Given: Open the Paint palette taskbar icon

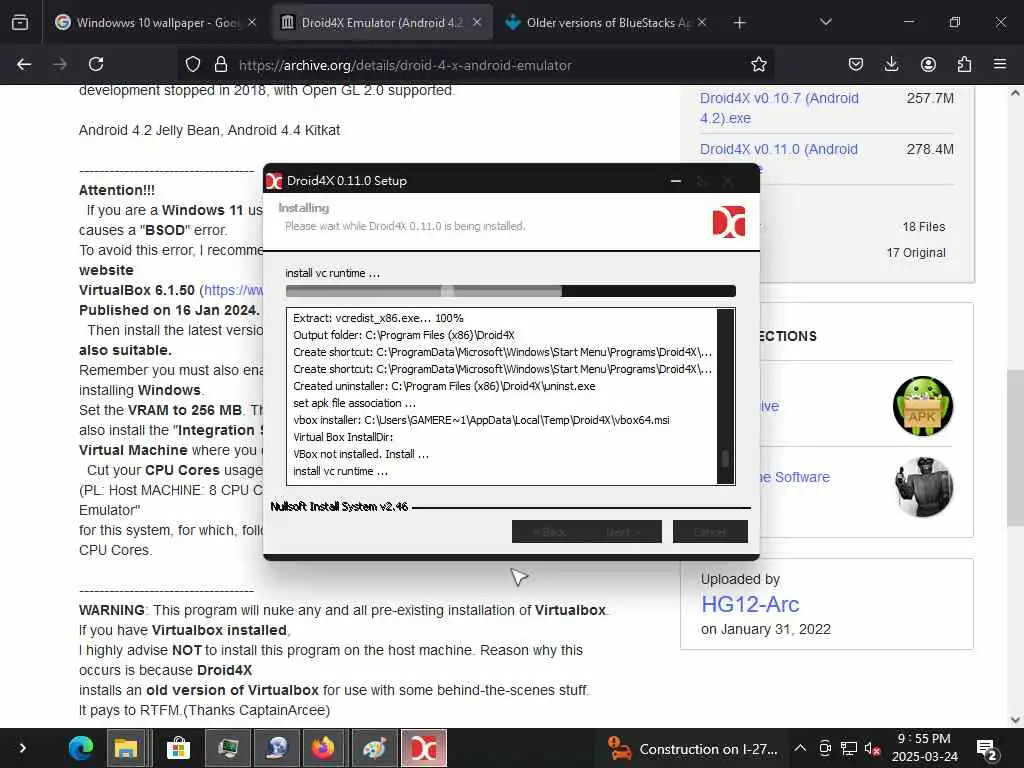Looking at the screenshot, I should click(374, 748).
